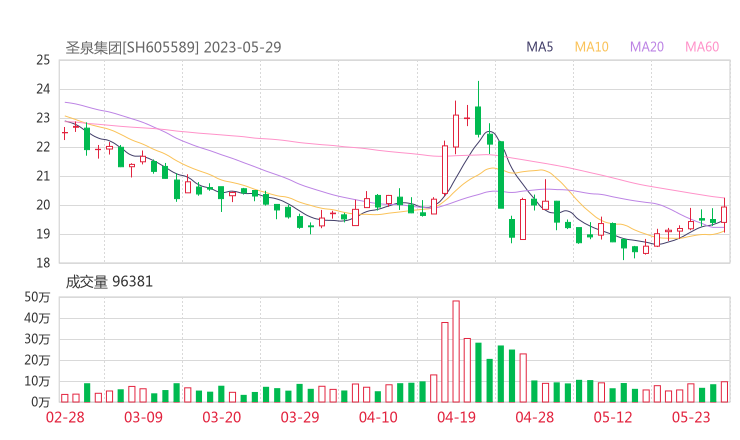Click the 20万 volume axis label

37,360
